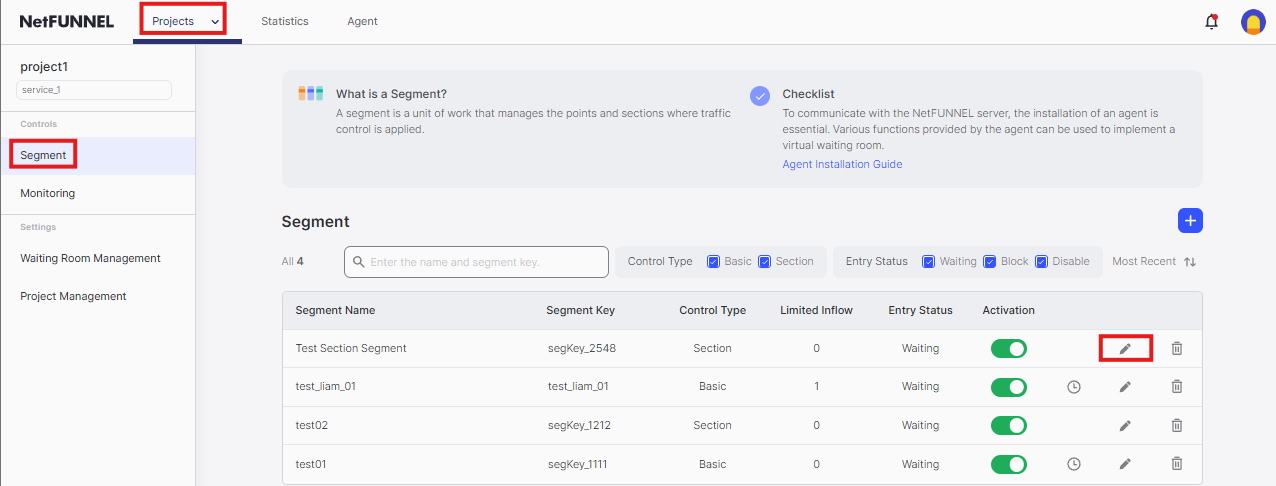Switch to the Statistics tab
Screen dimensions: 1276x486
(285, 21)
